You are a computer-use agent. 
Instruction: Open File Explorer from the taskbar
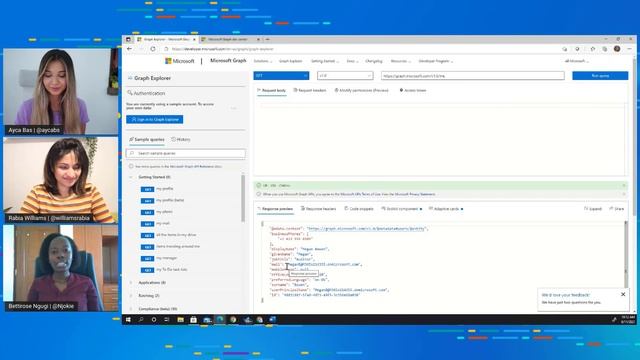180,320
